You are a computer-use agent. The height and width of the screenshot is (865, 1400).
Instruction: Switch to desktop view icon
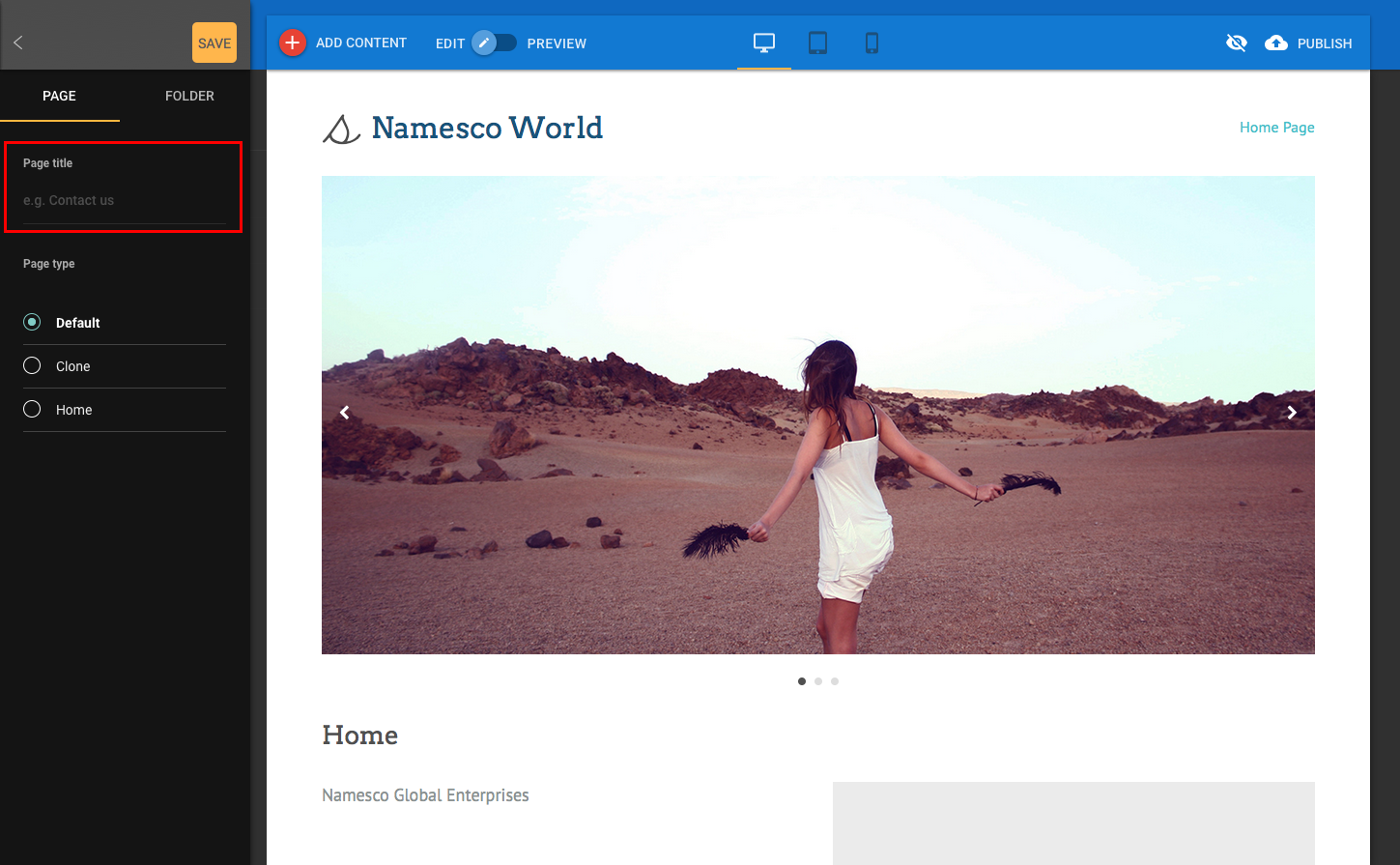pyautogui.click(x=764, y=43)
